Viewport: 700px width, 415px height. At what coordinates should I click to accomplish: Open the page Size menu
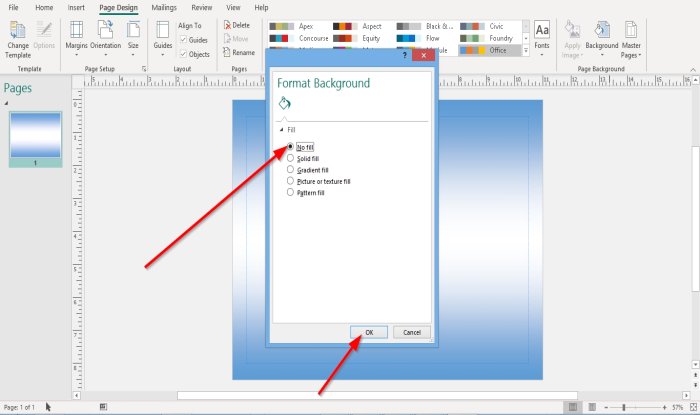click(133, 39)
